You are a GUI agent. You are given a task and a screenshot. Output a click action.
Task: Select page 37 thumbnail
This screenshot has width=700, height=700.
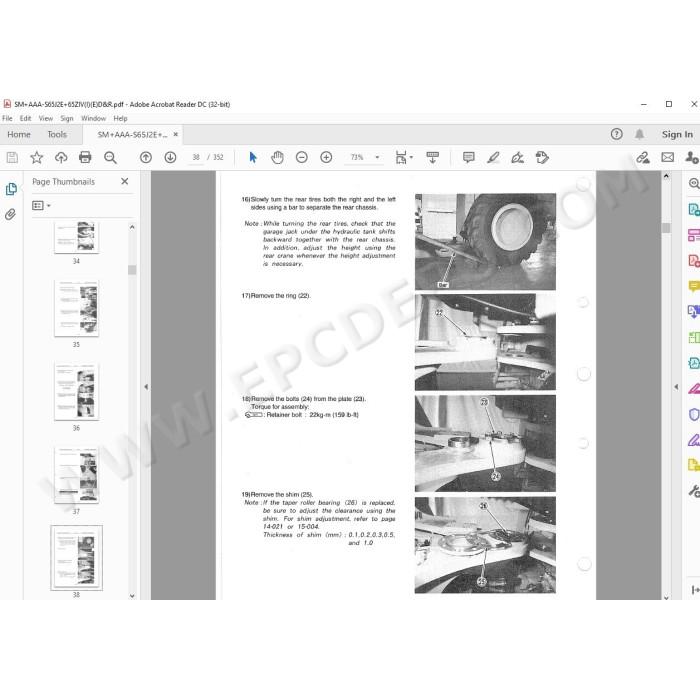[x=76, y=475]
